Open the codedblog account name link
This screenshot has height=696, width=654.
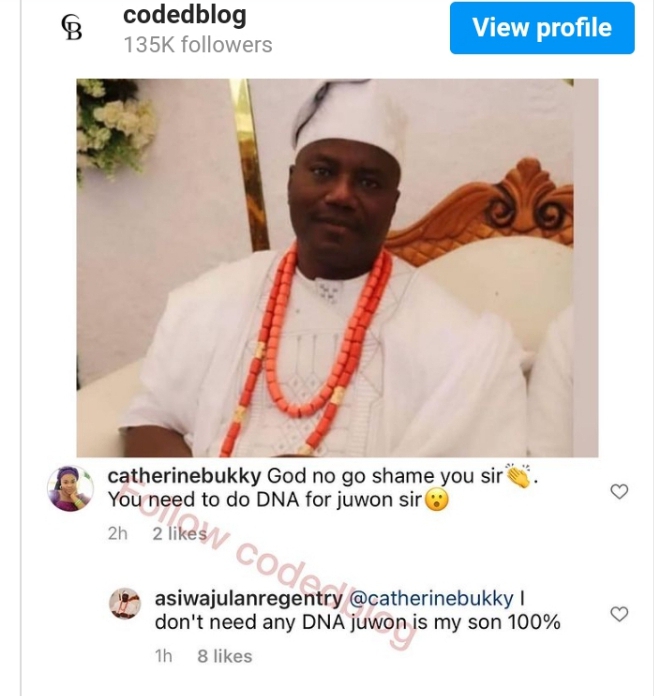(x=184, y=15)
